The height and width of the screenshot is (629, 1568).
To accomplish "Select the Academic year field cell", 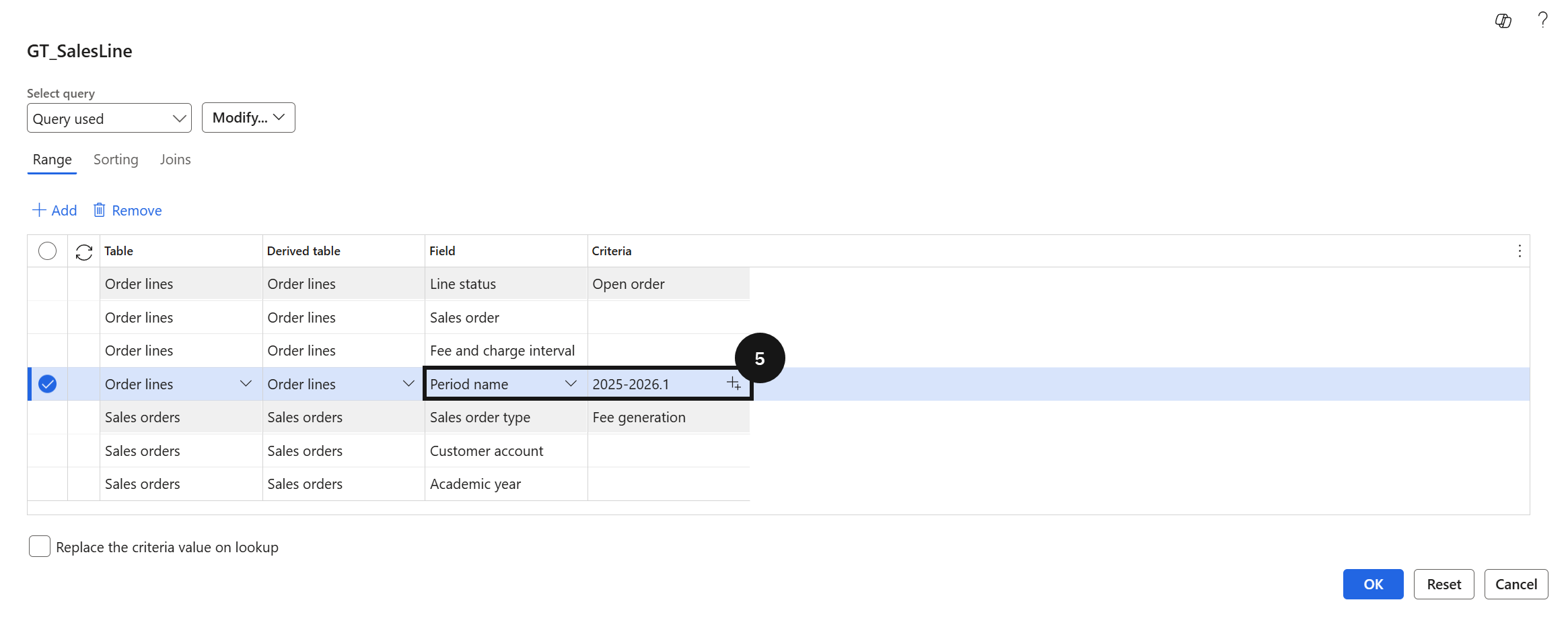I will [x=506, y=484].
